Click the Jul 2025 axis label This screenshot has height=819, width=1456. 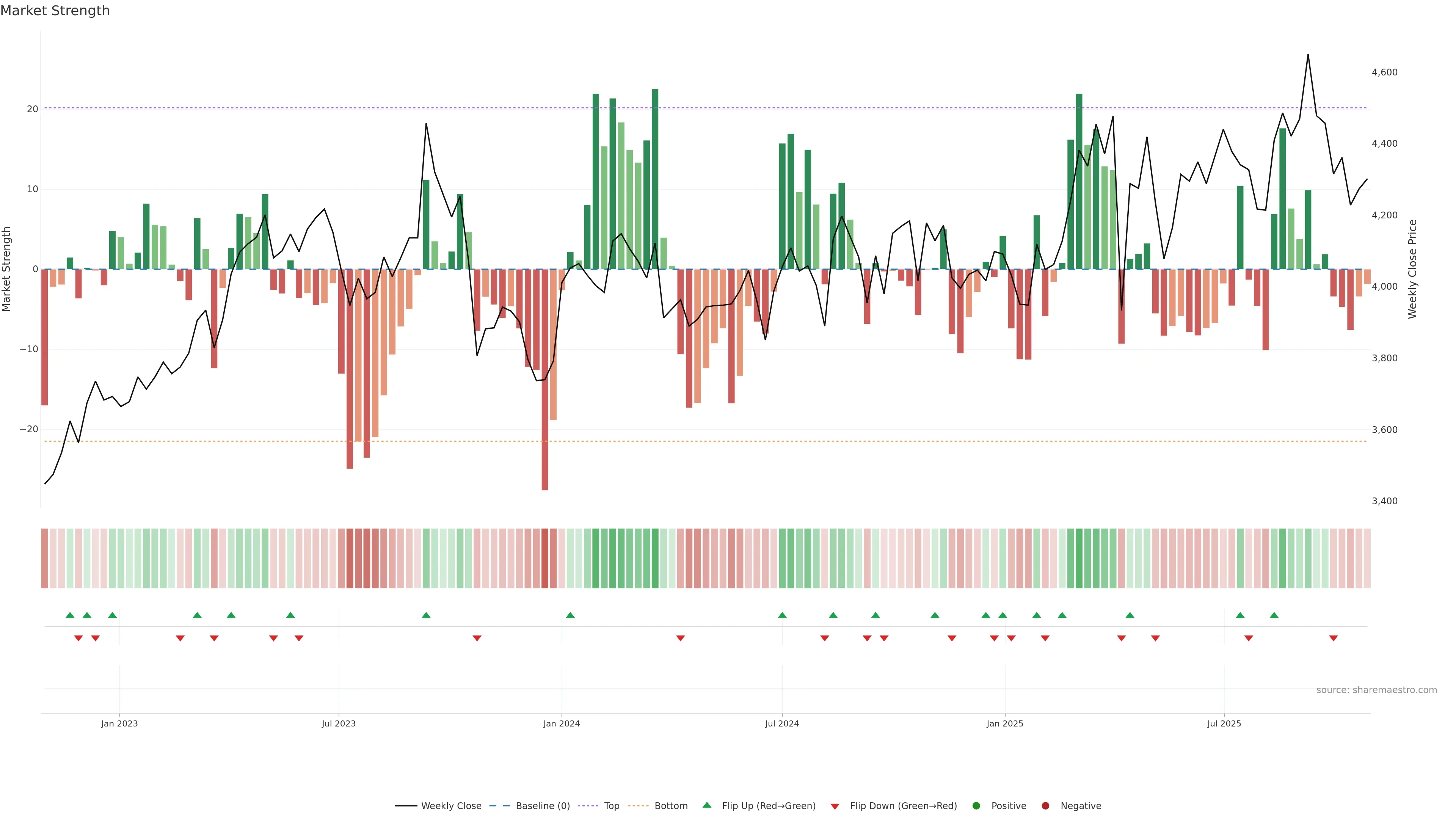tap(1224, 723)
